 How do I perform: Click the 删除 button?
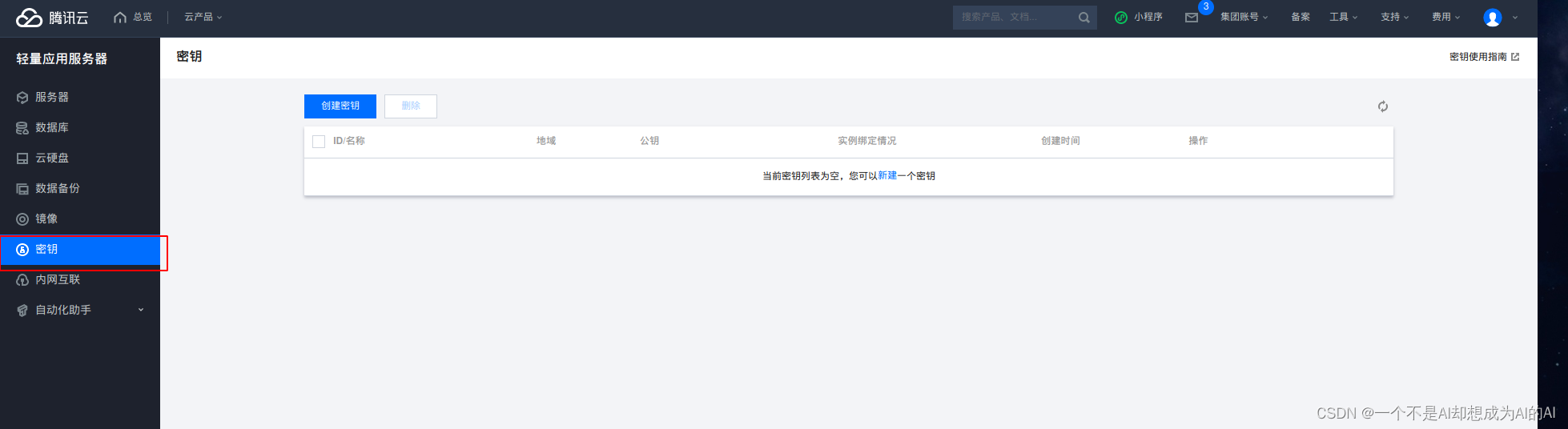coord(411,106)
